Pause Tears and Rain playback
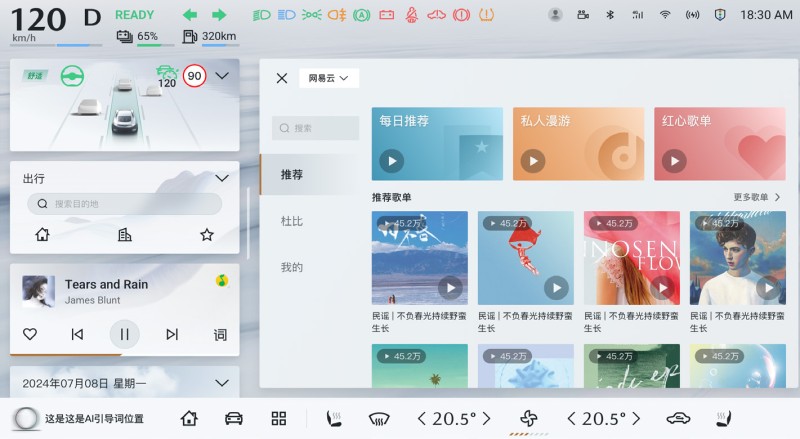This screenshot has width=800, height=439. pos(124,334)
